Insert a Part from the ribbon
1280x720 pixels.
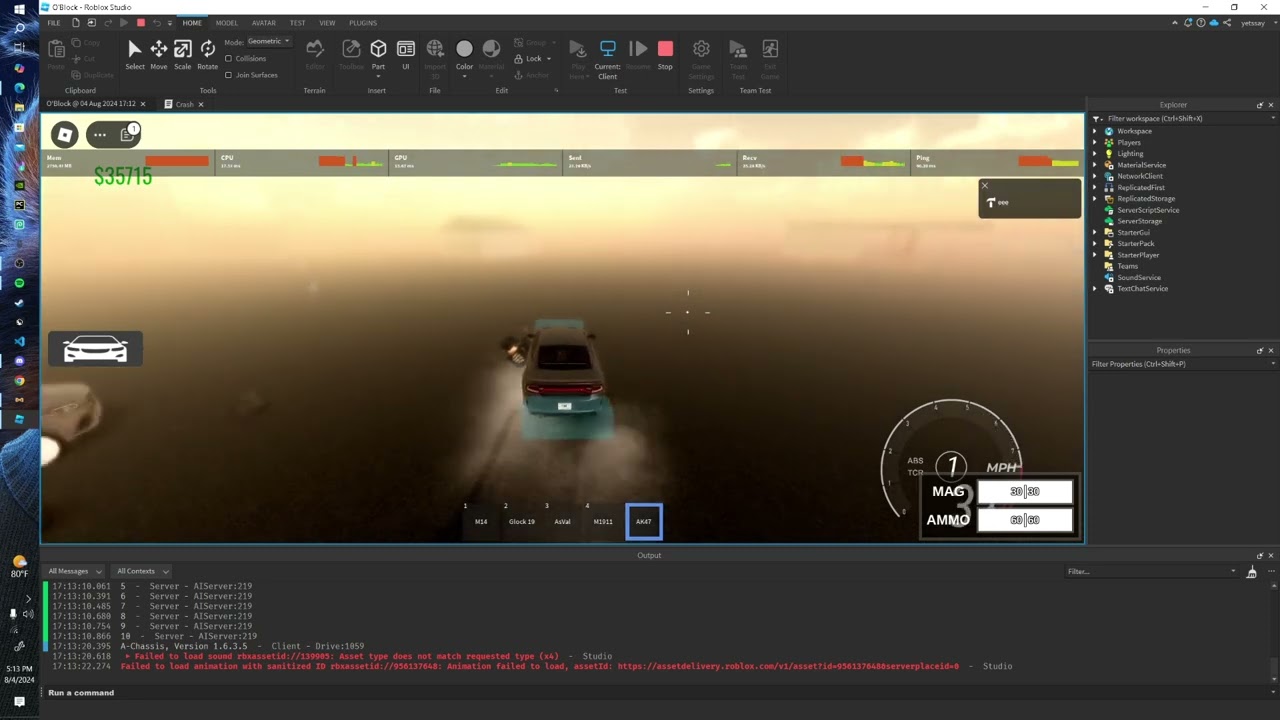click(x=378, y=54)
